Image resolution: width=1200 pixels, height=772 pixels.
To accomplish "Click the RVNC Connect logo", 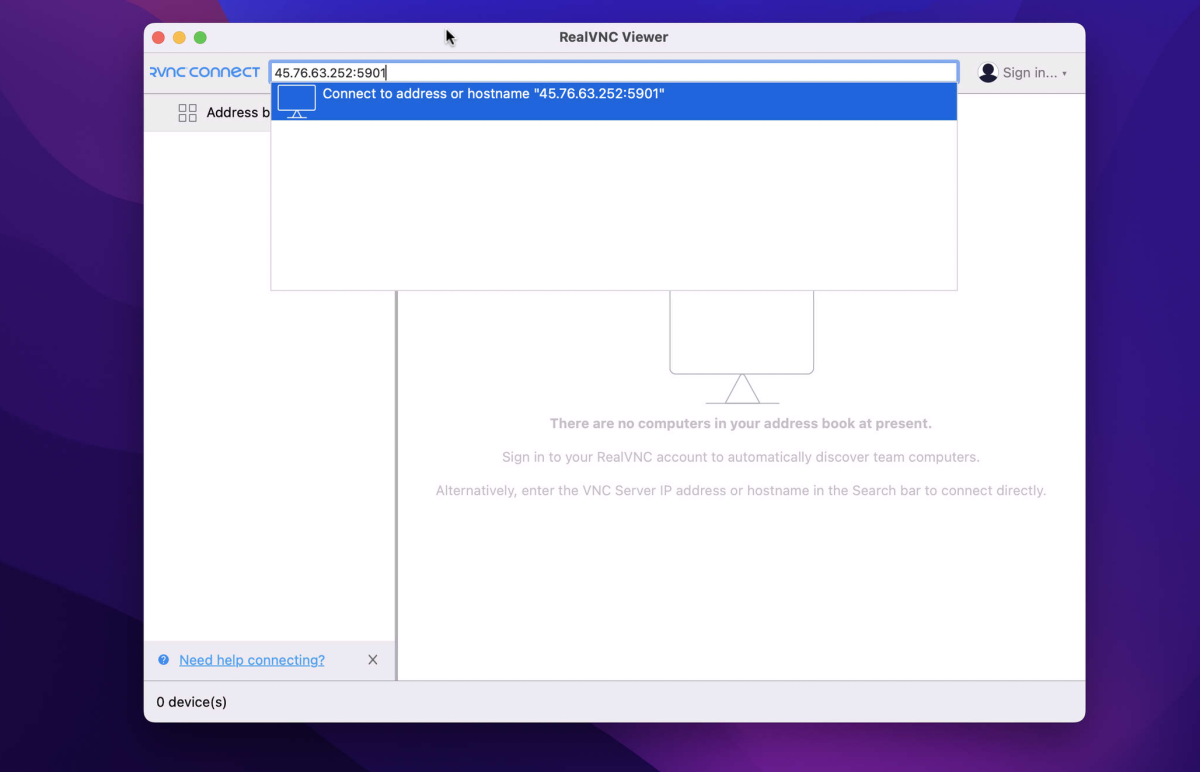I will click(x=204, y=72).
